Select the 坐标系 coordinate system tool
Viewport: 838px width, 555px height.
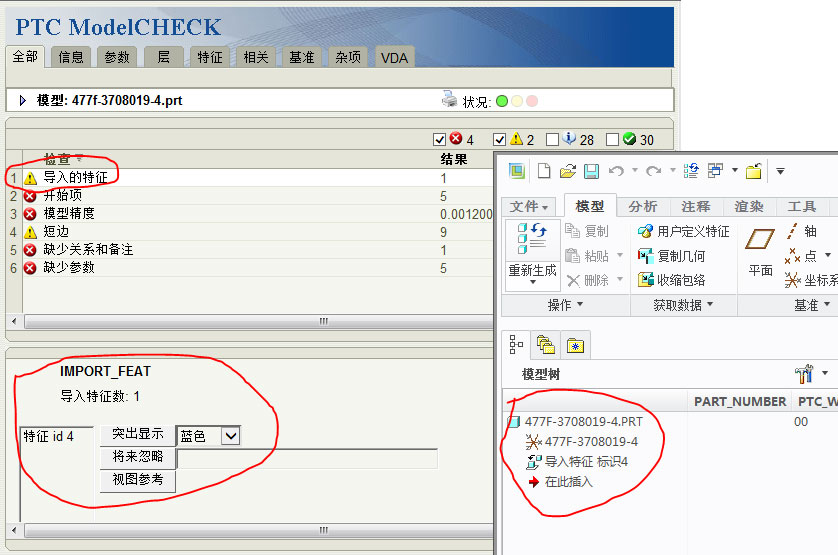(x=810, y=280)
